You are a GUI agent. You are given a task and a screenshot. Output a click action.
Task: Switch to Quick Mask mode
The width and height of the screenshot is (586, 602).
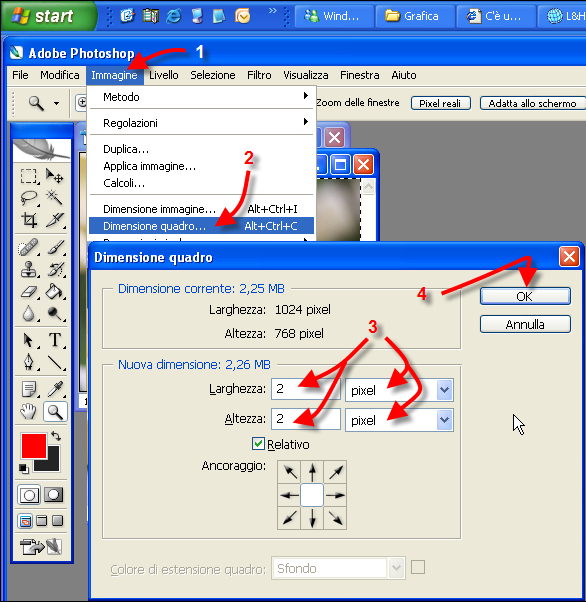[x=54, y=495]
